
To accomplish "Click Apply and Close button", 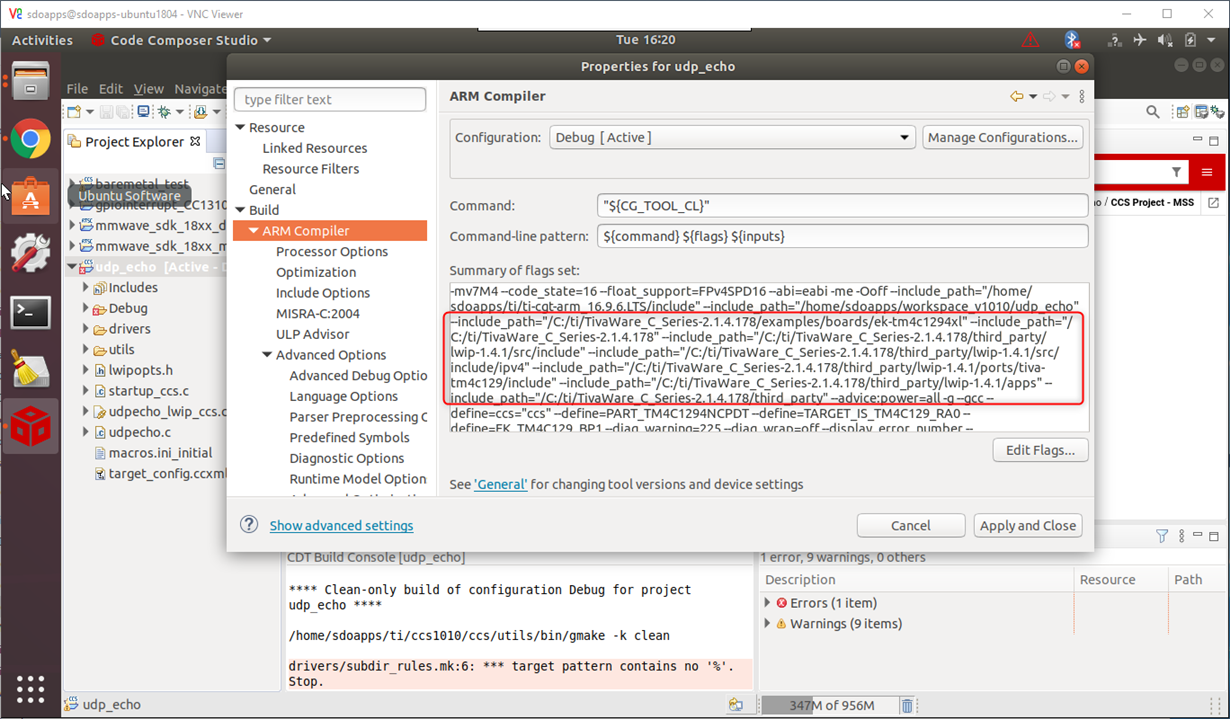I will click(x=1028, y=525).
